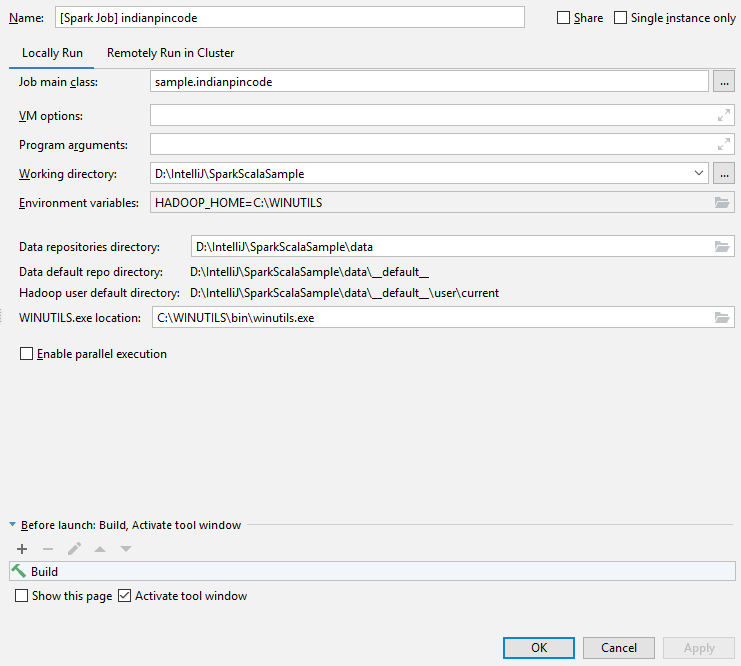
Task: Open the Working directory dropdown
Action: coord(698,174)
